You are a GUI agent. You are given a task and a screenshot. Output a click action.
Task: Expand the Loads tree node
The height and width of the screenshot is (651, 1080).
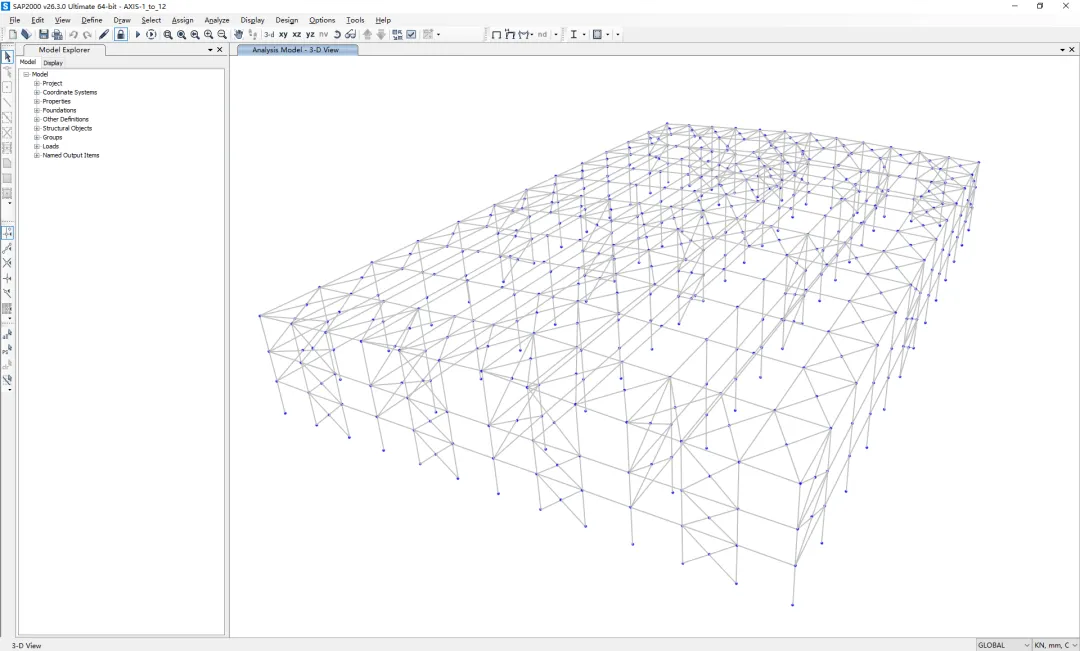coord(37,146)
